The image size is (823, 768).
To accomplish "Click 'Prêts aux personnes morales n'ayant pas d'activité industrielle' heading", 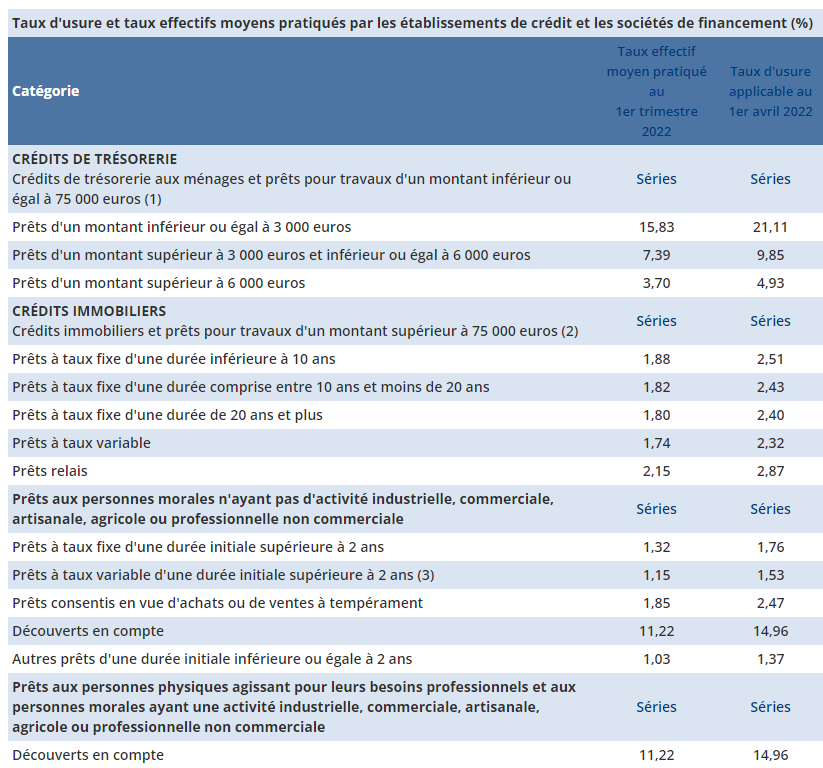I will pyautogui.click(x=283, y=509).
